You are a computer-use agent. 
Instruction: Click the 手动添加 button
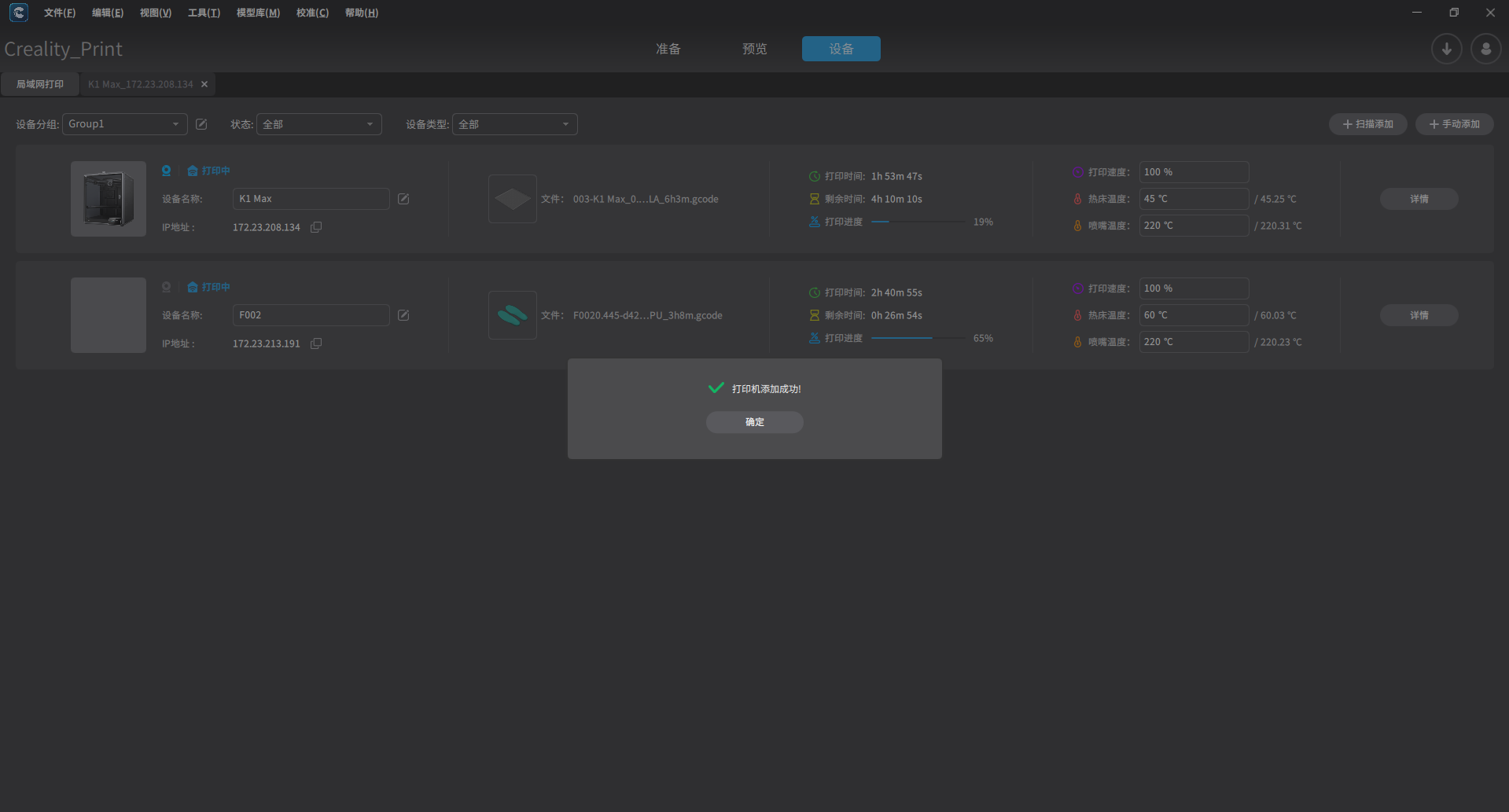1455,124
